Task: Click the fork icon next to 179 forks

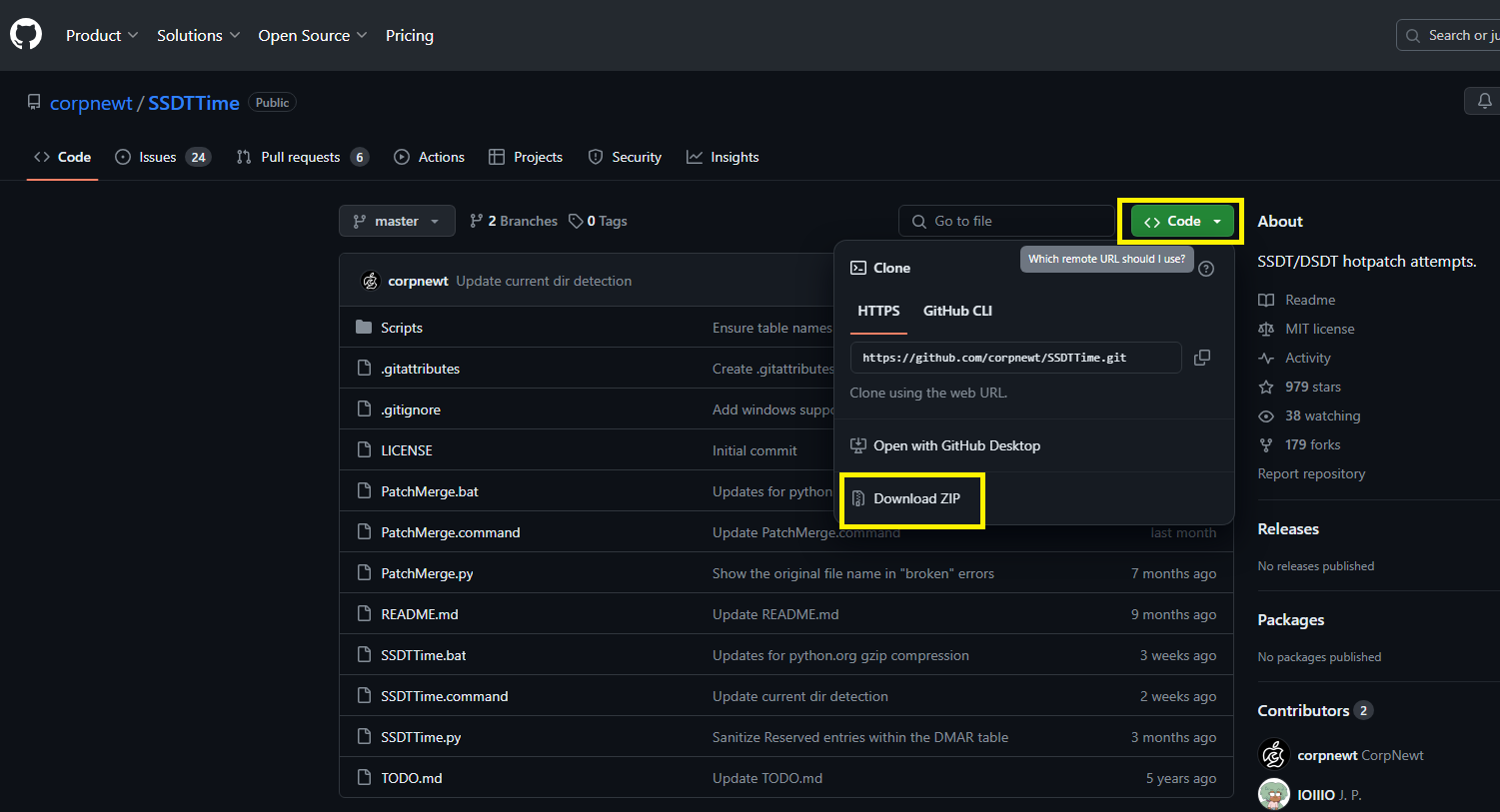Action: point(1266,444)
